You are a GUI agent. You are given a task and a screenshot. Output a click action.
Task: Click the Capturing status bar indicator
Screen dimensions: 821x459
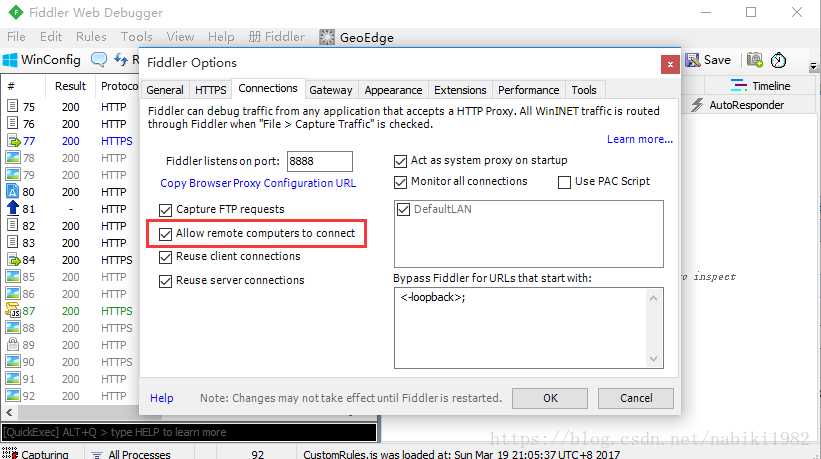click(x=36, y=454)
